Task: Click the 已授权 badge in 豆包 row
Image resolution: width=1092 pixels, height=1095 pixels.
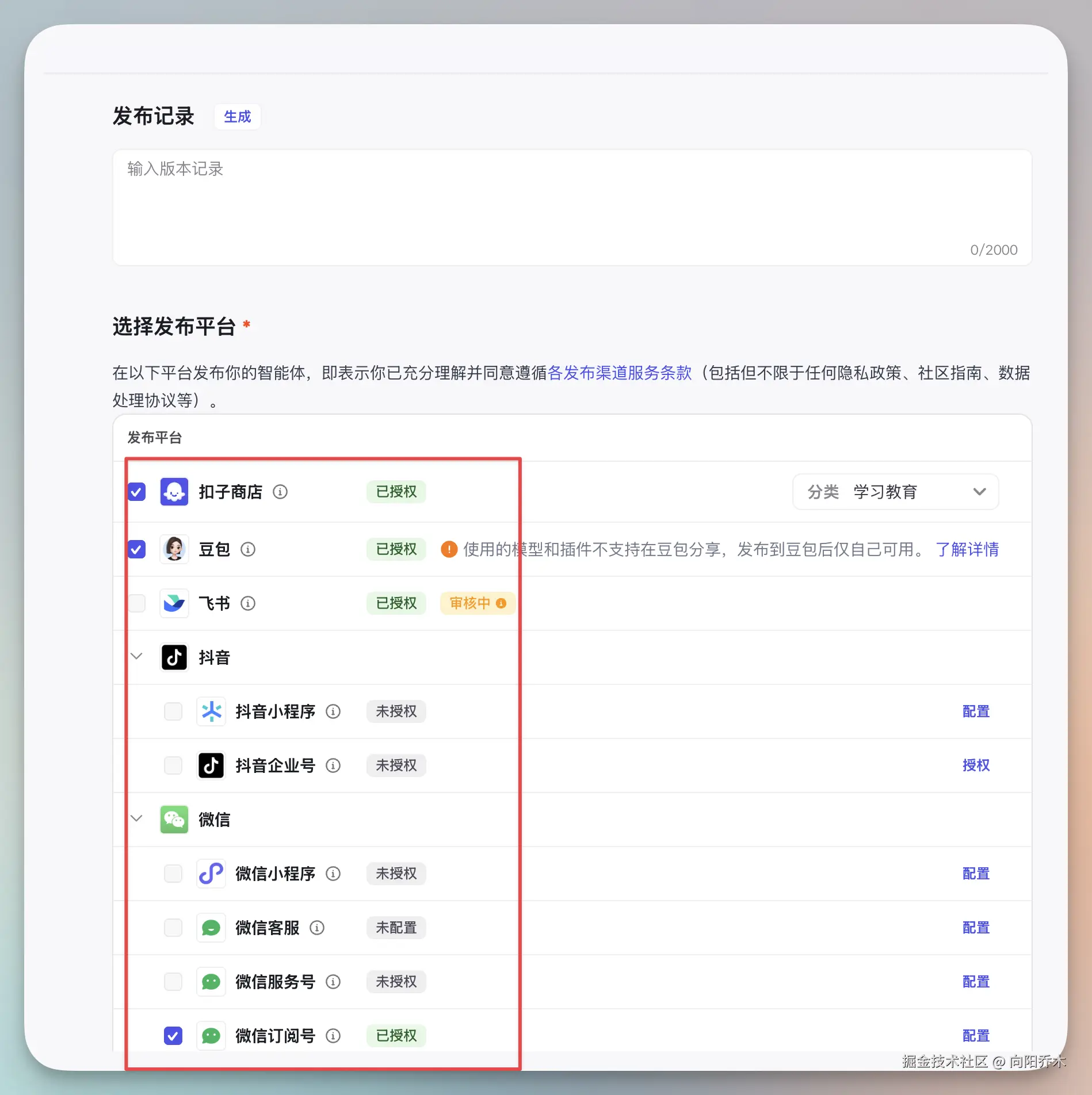Action: (x=396, y=549)
